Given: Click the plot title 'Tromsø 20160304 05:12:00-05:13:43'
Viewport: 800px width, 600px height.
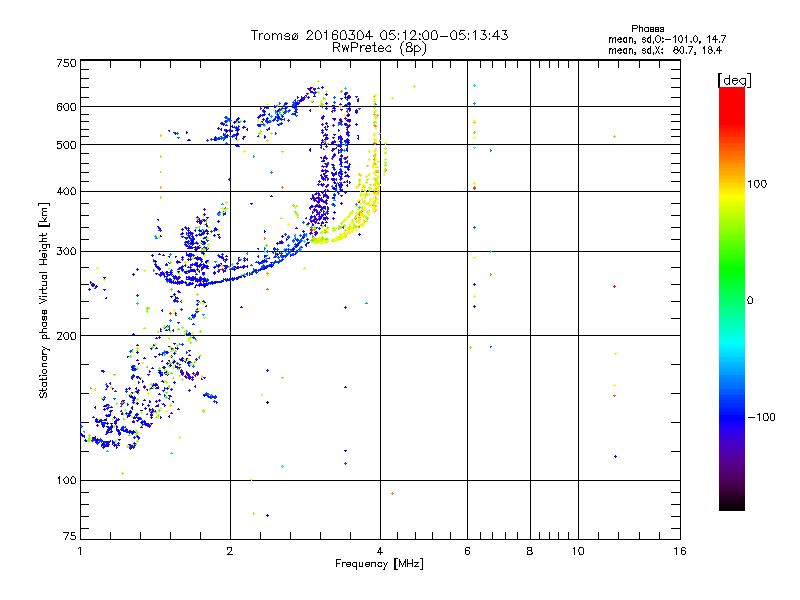Looking at the screenshot, I should (x=379, y=35).
